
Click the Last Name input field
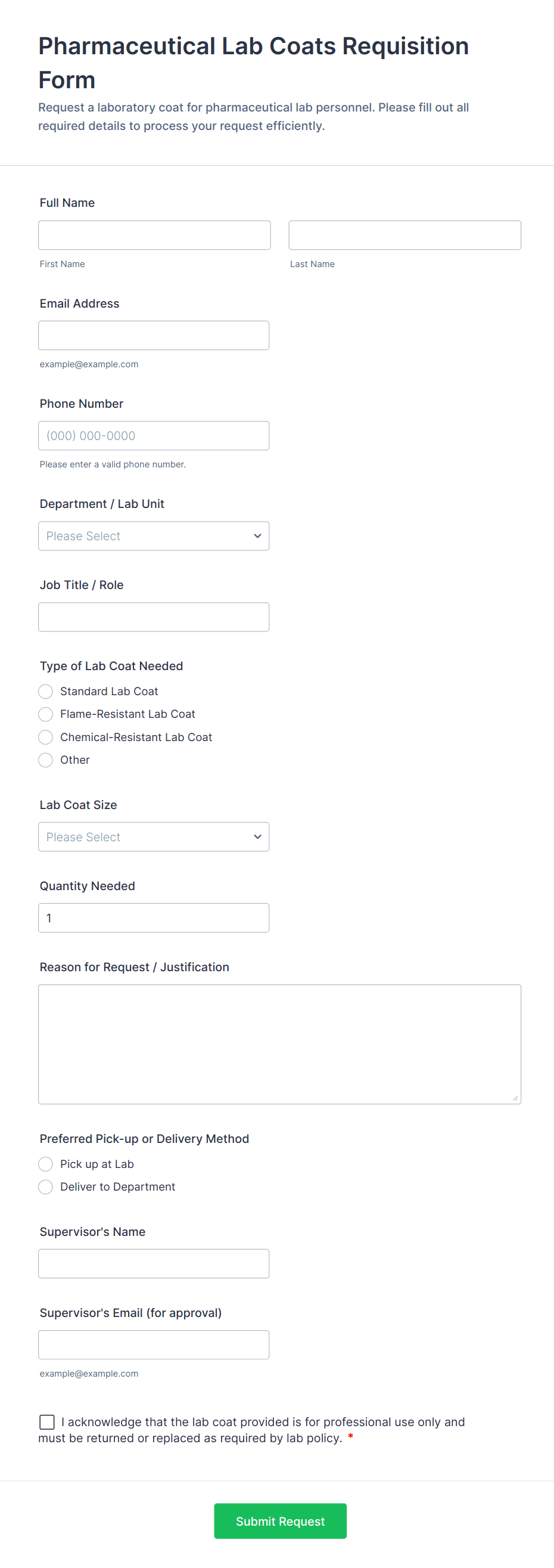pos(404,235)
